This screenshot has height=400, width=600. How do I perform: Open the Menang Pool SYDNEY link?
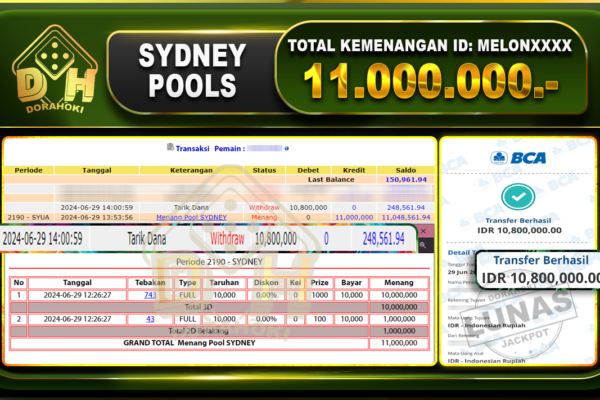[x=191, y=217]
